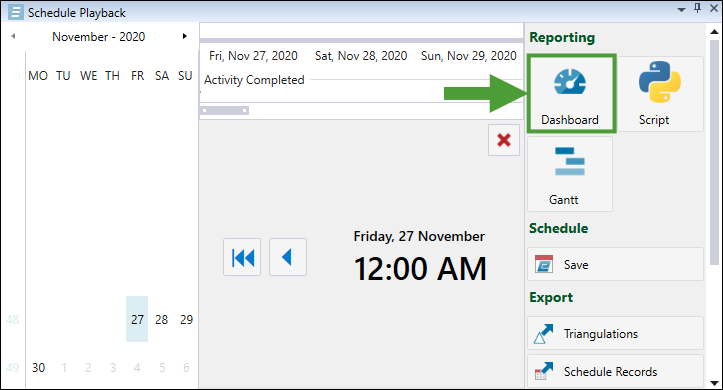Click the Friday, 27 November date label
The width and height of the screenshot is (723, 390).
coord(419,236)
